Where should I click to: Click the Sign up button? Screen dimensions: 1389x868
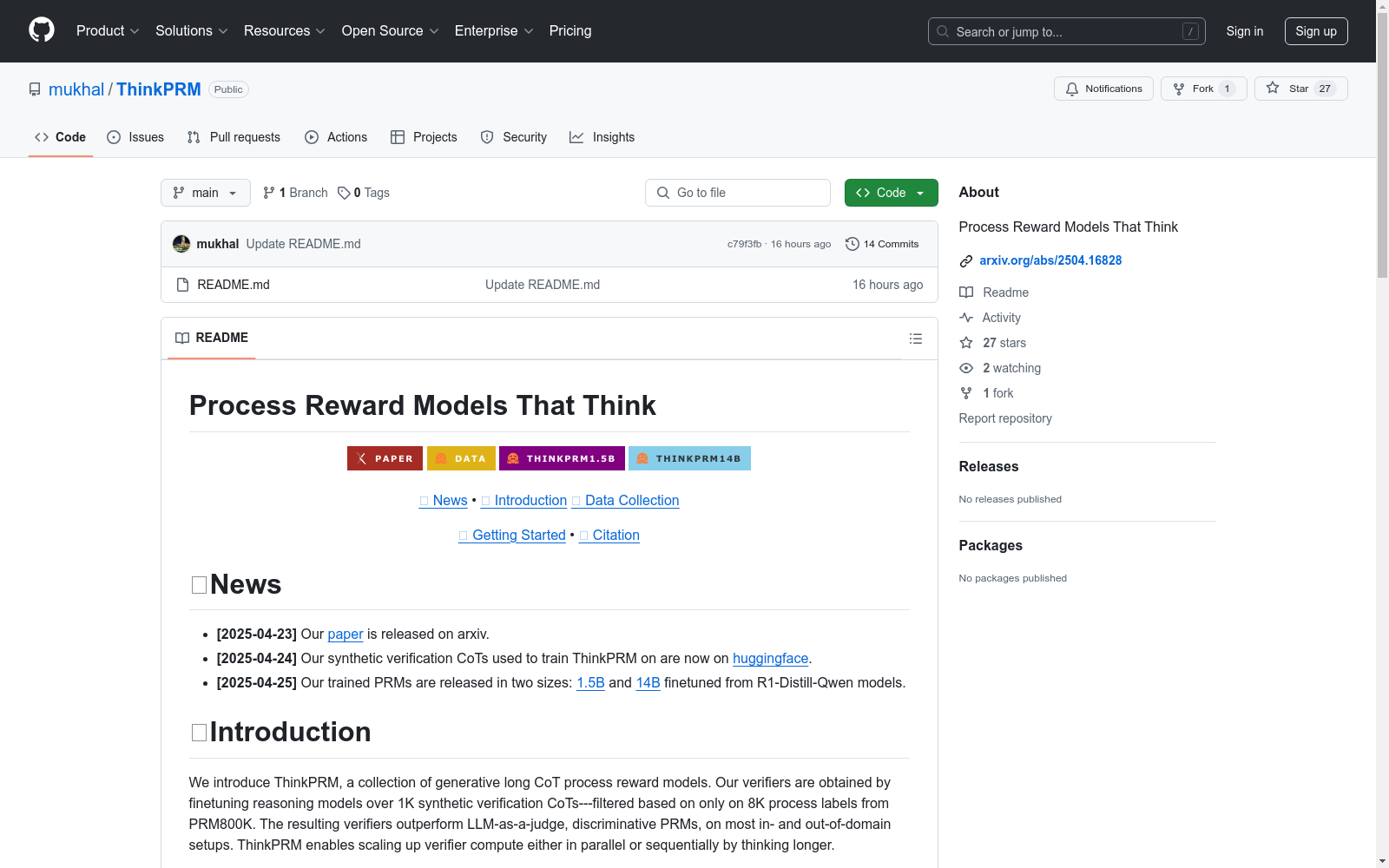click(x=1316, y=31)
